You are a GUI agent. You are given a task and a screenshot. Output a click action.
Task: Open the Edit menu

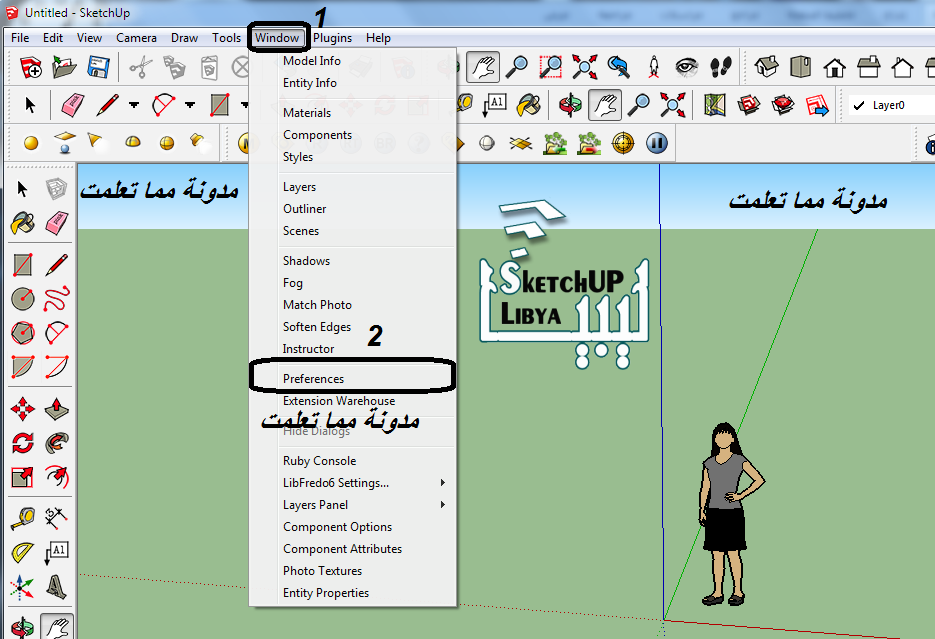52,38
